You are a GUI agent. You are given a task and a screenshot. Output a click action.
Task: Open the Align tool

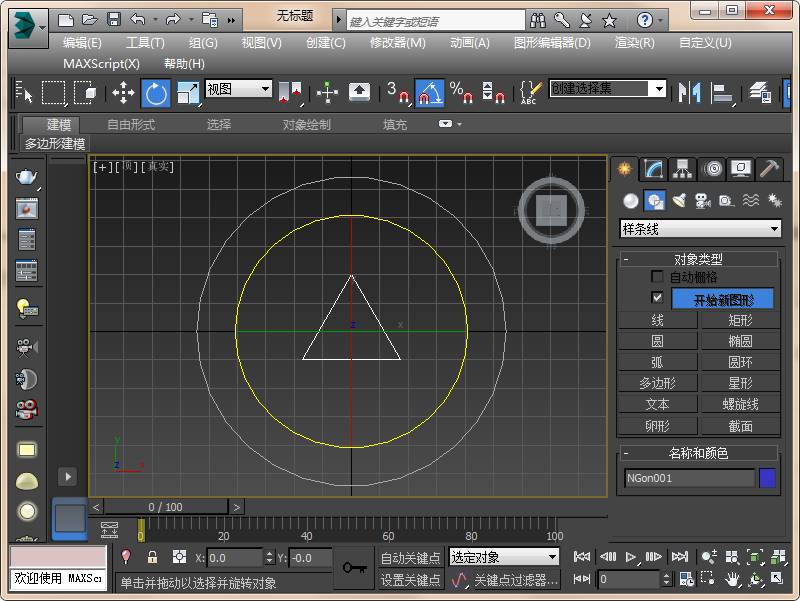coord(722,93)
